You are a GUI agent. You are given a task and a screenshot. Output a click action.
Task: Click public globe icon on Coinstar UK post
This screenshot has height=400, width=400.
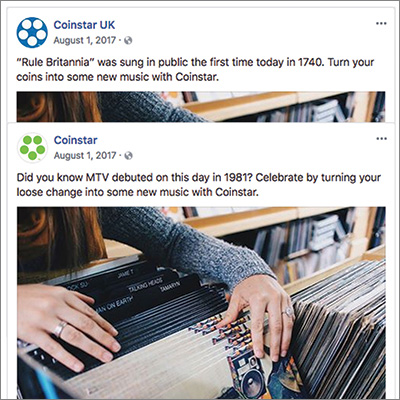(x=128, y=41)
